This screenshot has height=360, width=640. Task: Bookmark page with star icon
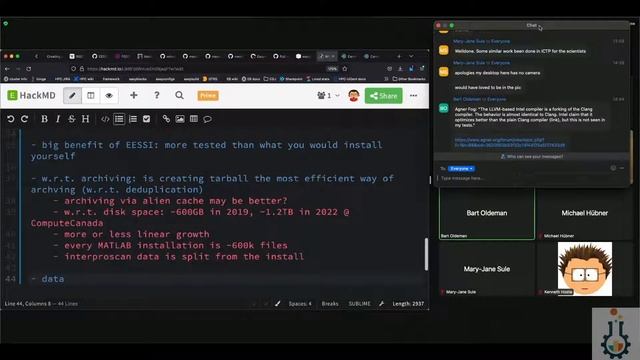[345, 69]
